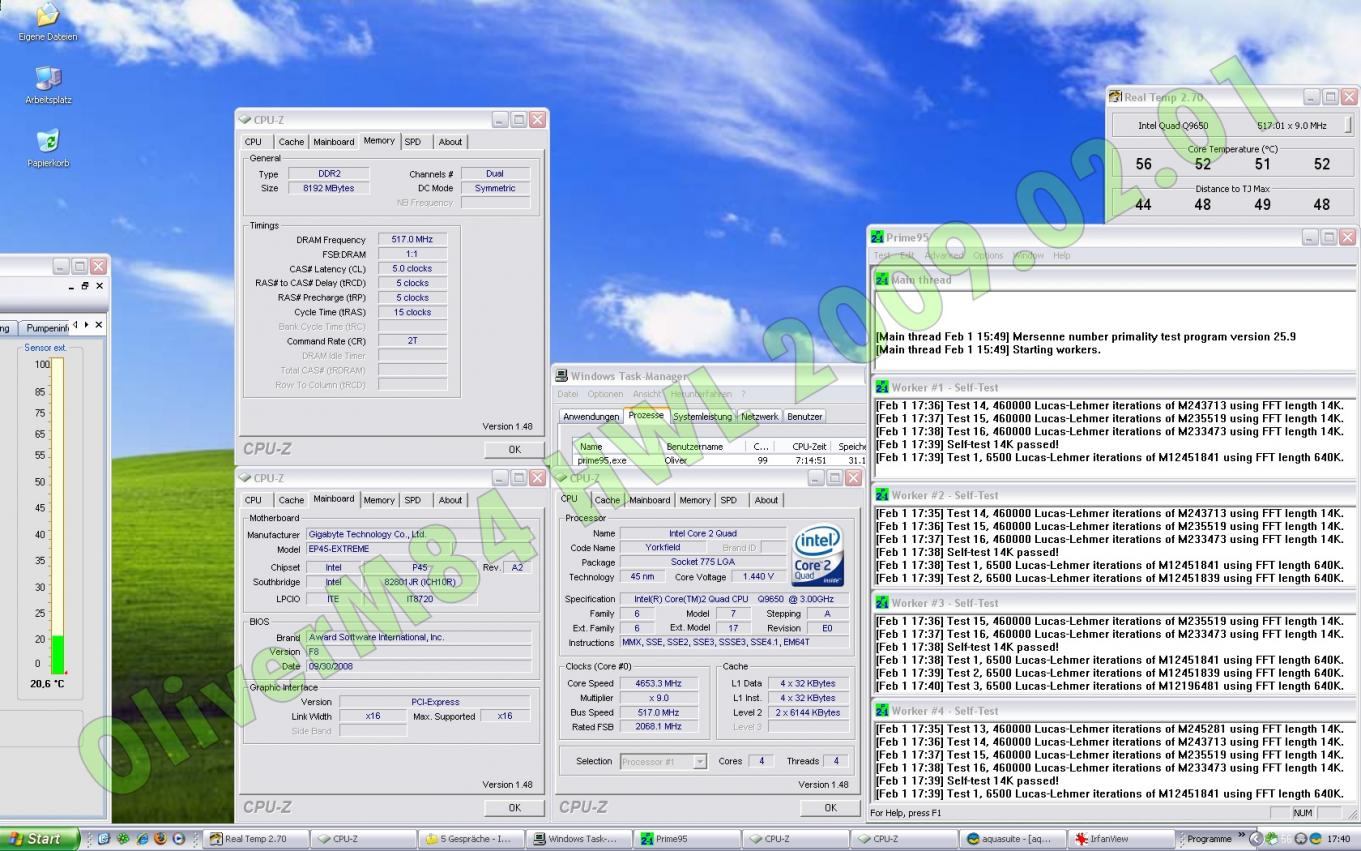Open the Papierkorb recycle bin icon

click(x=48, y=146)
